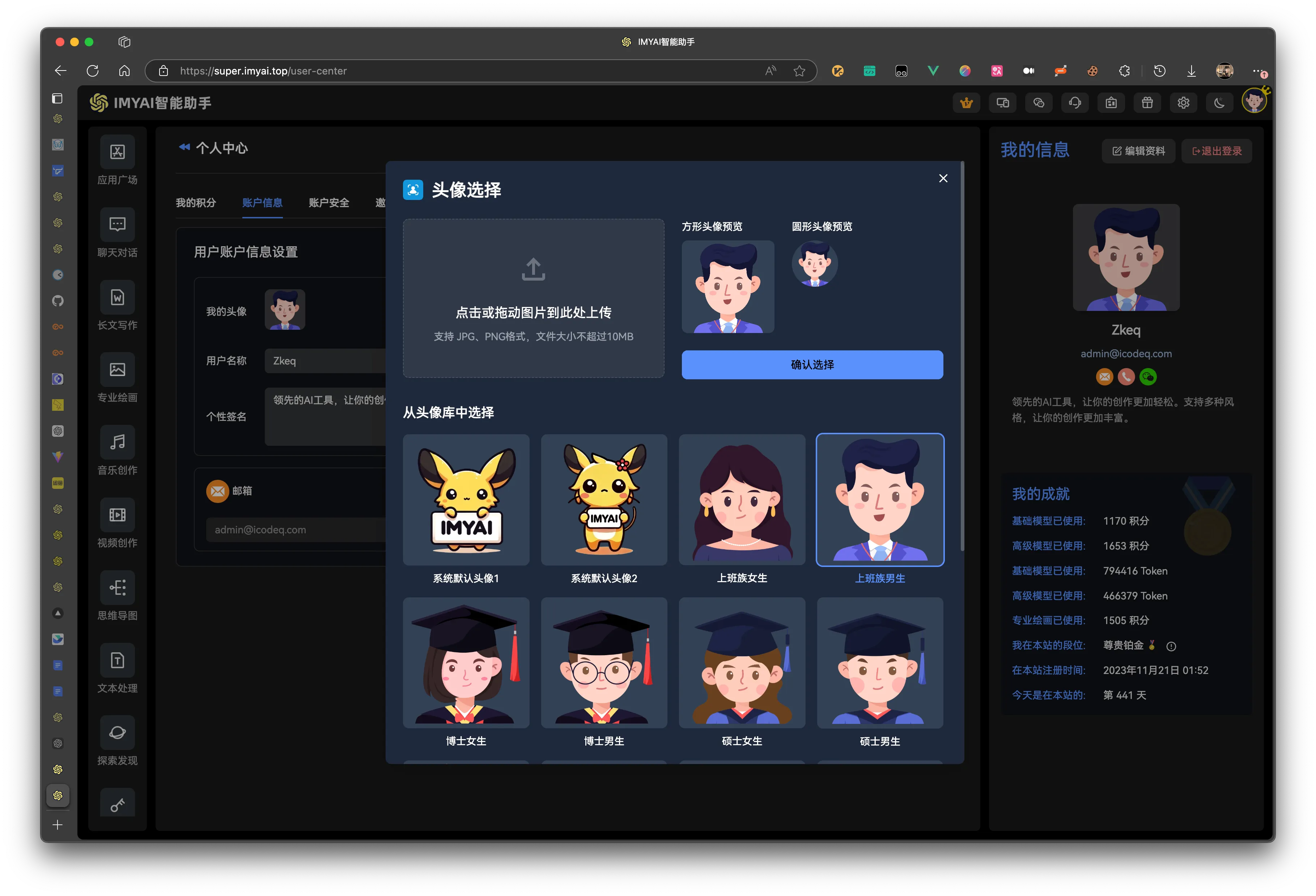Open browser history clock icon
The width and height of the screenshot is (1316, 896).
pos(1159,71)
